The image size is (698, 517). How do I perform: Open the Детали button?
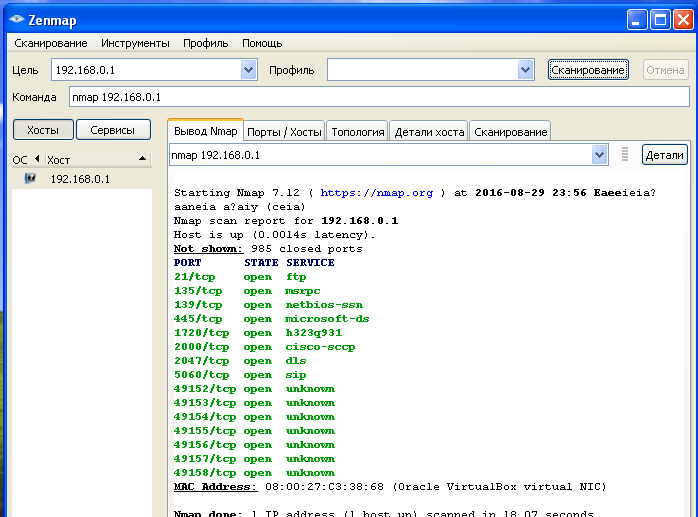click(x=665, y=155)
